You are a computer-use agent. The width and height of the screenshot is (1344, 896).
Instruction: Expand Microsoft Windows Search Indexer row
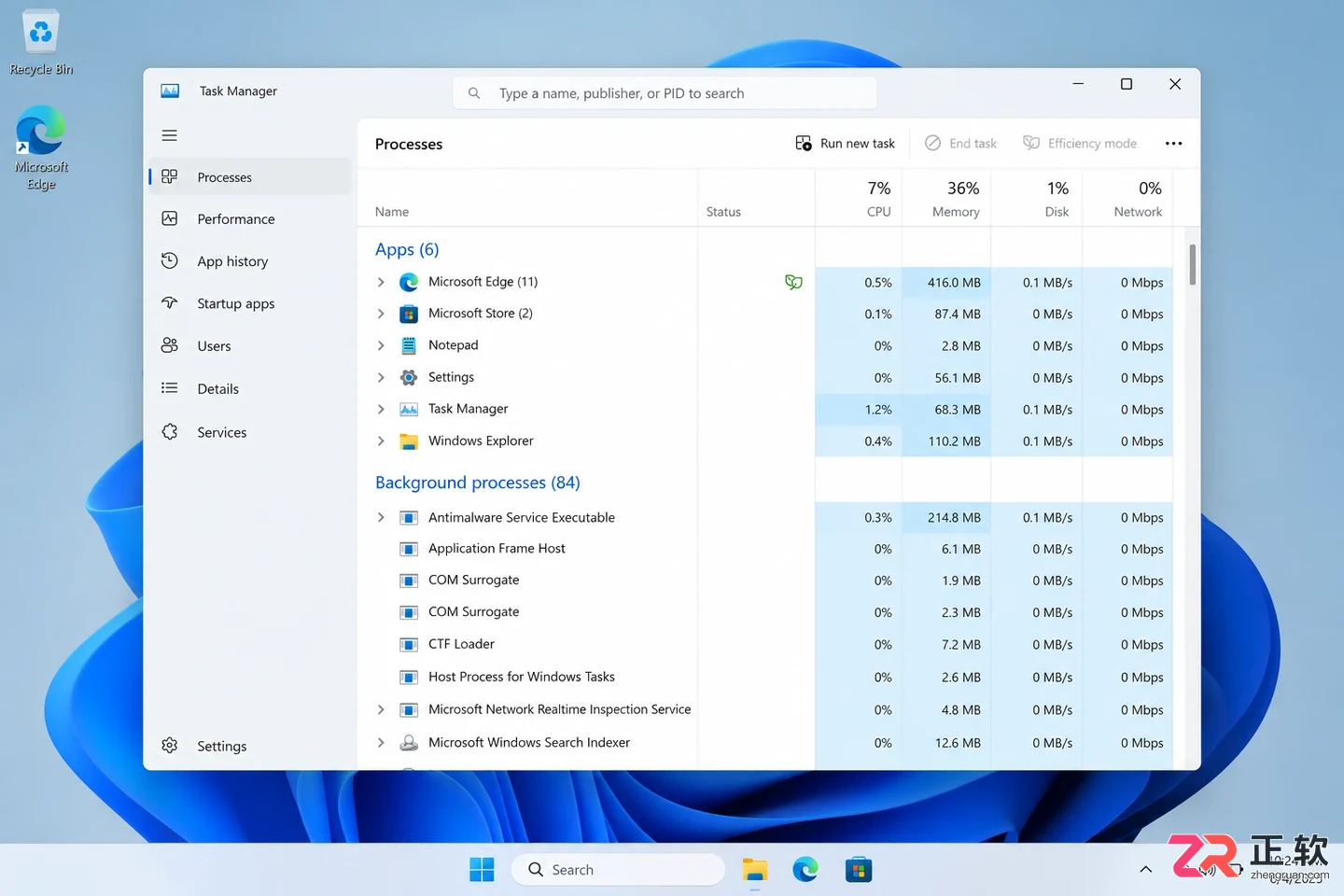coord(381,743)
